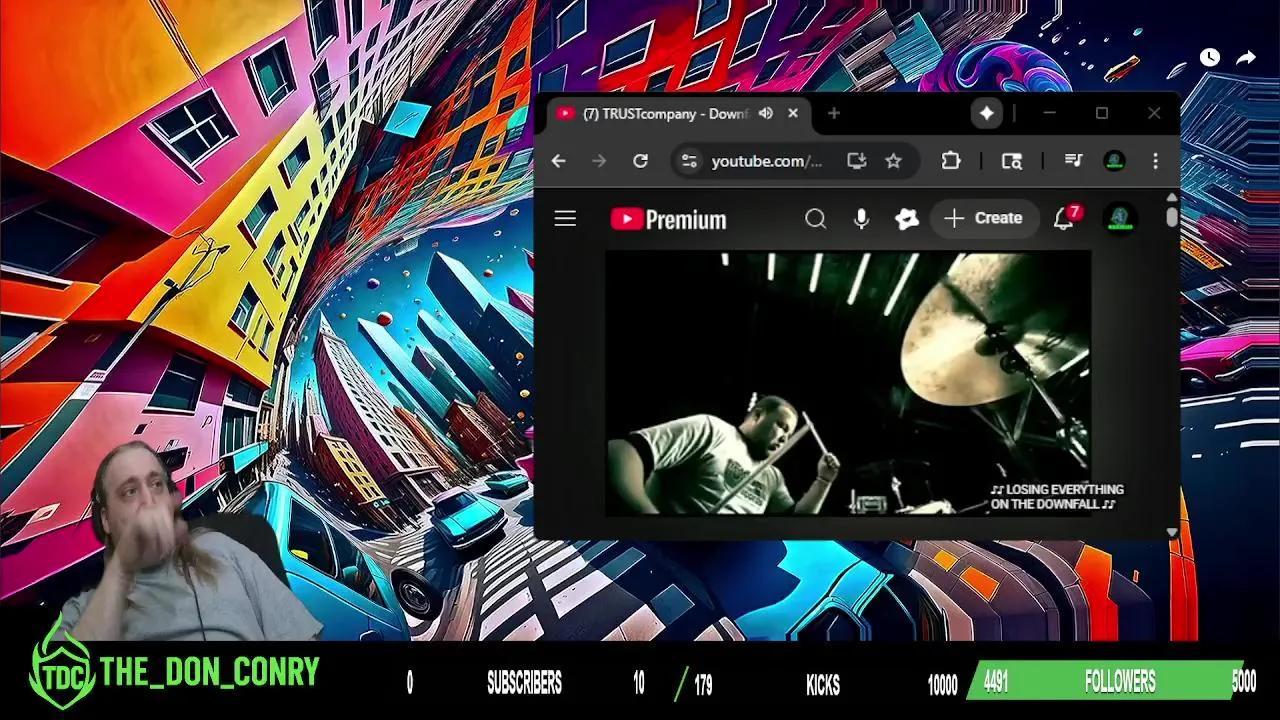Open the media controls icon in toolbar

click(x=1074, y=161)
